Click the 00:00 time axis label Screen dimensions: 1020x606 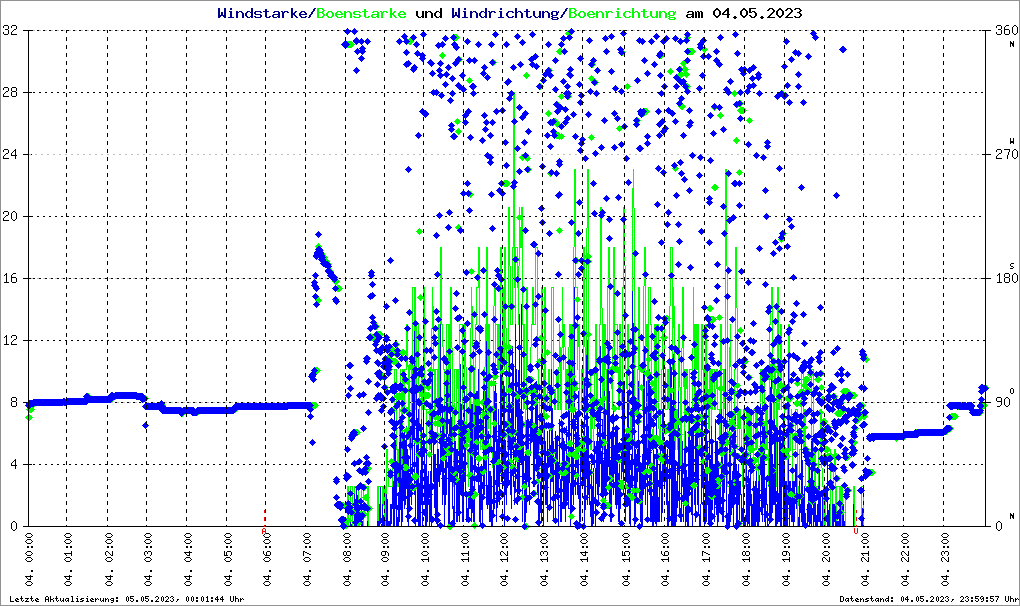click(29, 560)
